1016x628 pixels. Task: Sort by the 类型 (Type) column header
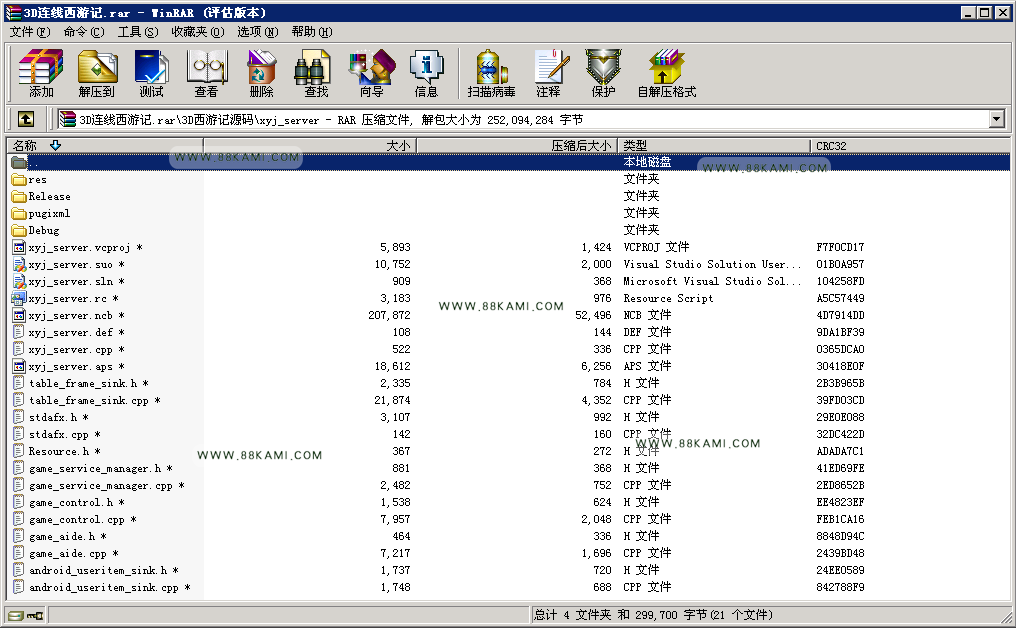coord(714,146)
